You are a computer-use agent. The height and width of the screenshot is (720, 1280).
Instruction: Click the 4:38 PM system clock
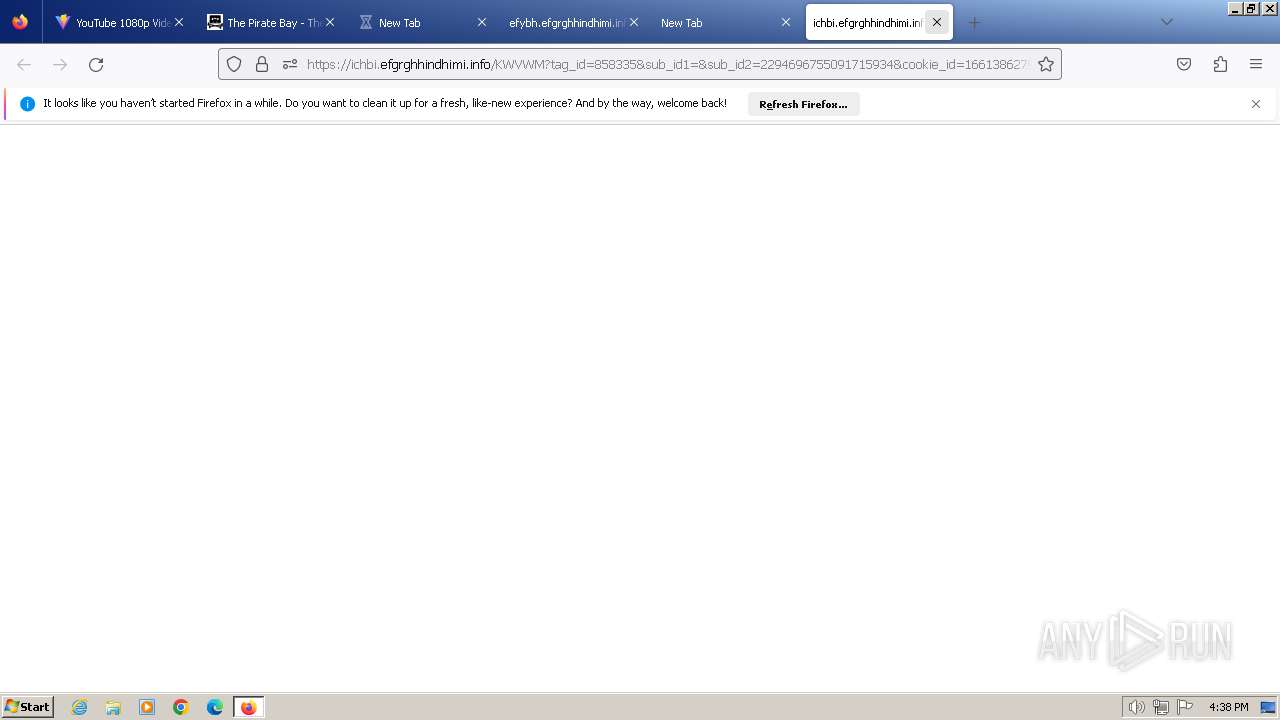tap(1228, 707)
